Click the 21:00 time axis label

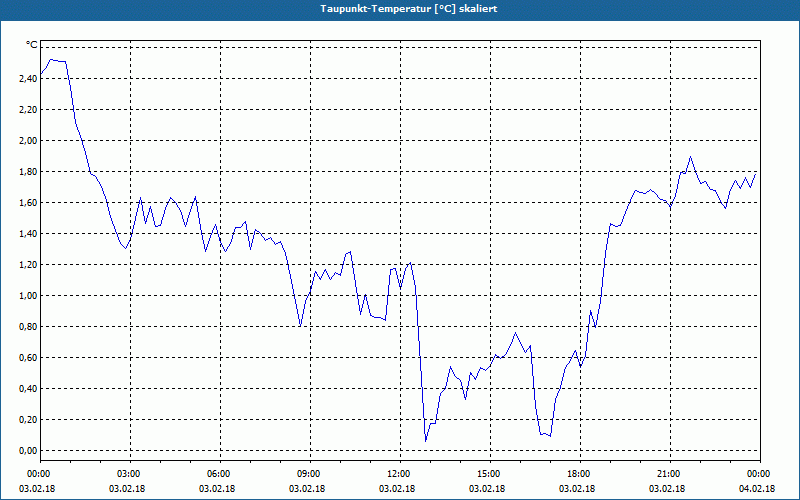click(670, 474)
